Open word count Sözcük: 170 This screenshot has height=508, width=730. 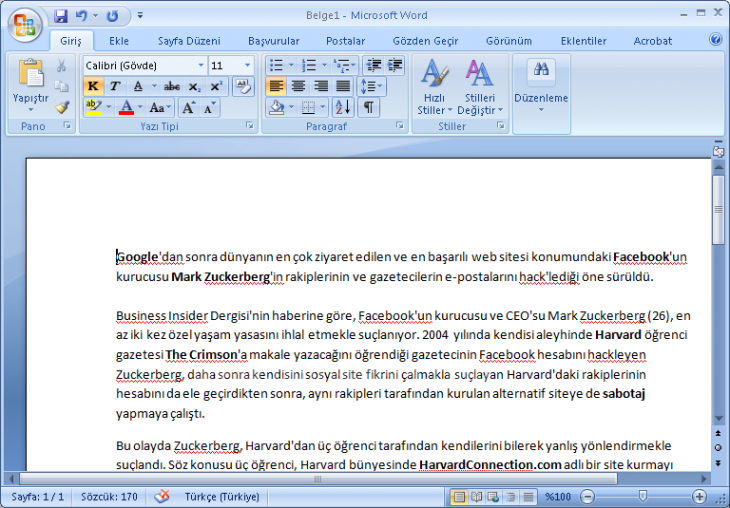coord(109,497)
